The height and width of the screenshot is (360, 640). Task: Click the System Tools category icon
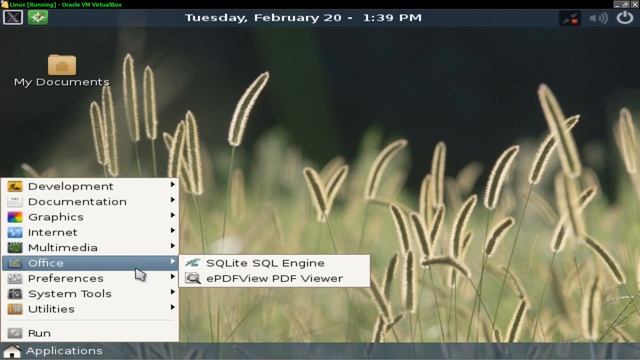click(15, 294)
